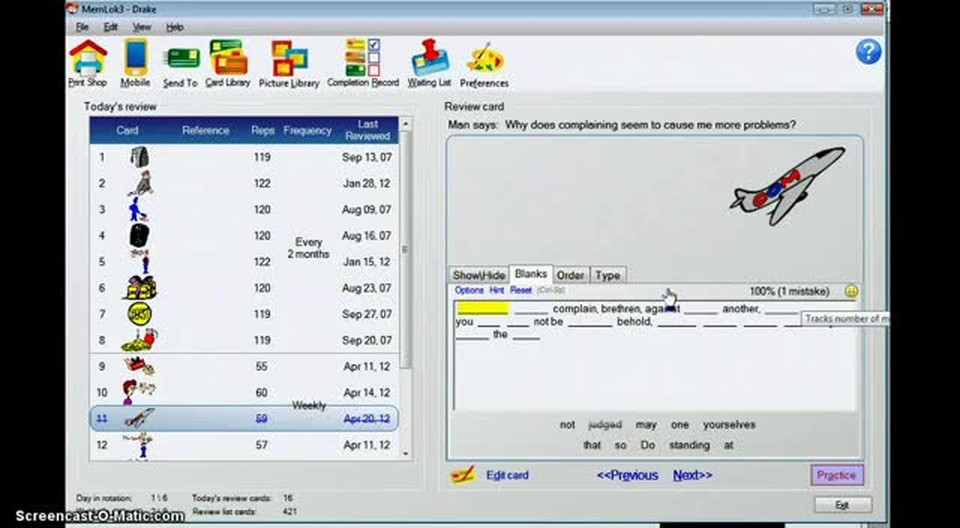Screen dimensions: 960x528
Task: Open the View menu
Action: (x=142, y=27)
